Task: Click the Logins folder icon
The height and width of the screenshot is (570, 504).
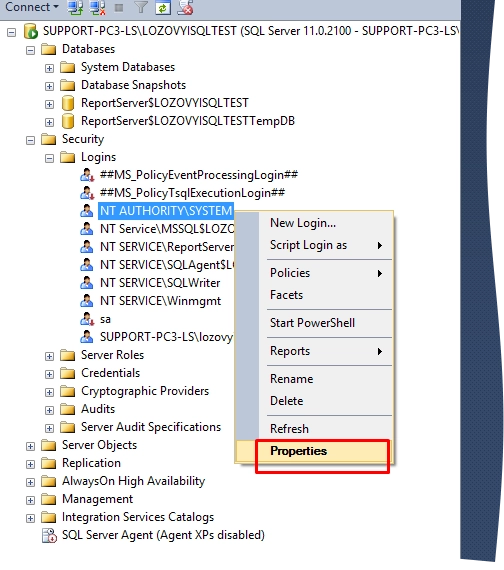Action: (x=68, y=157)
